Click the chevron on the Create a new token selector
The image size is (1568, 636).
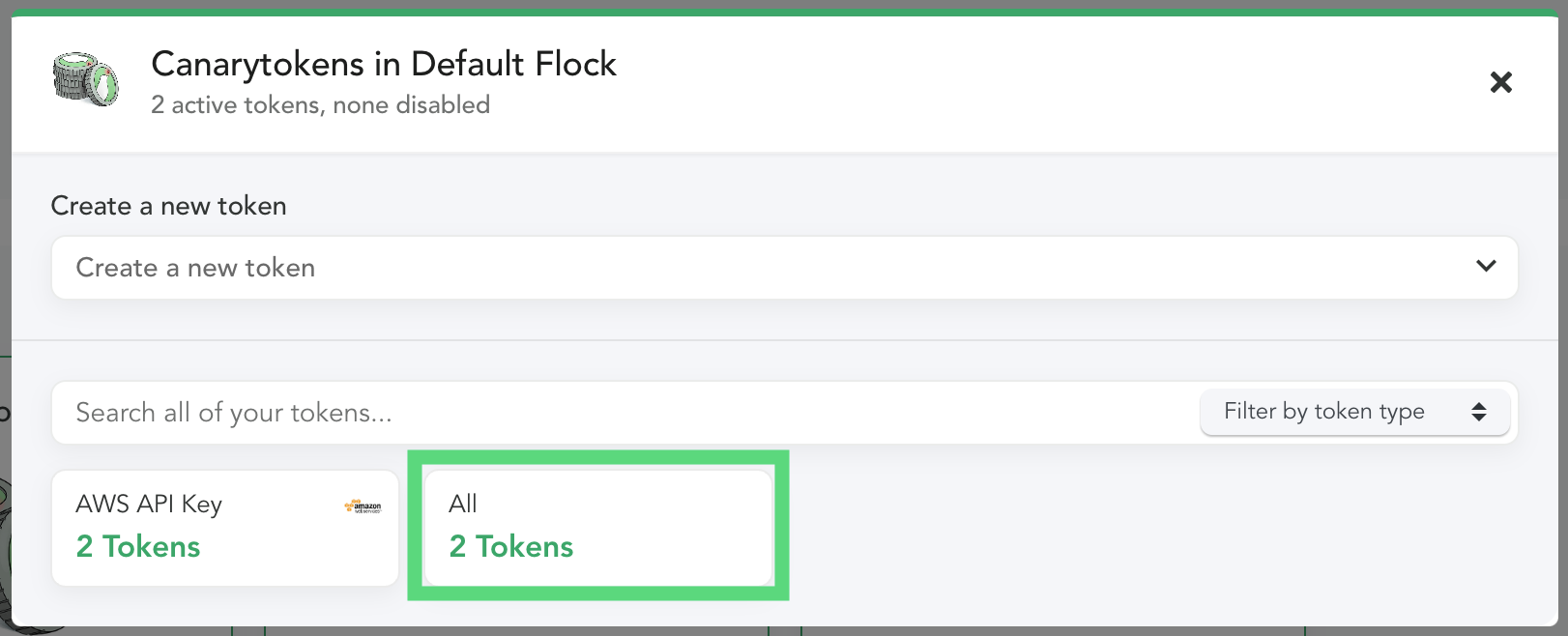point(1486,268)
